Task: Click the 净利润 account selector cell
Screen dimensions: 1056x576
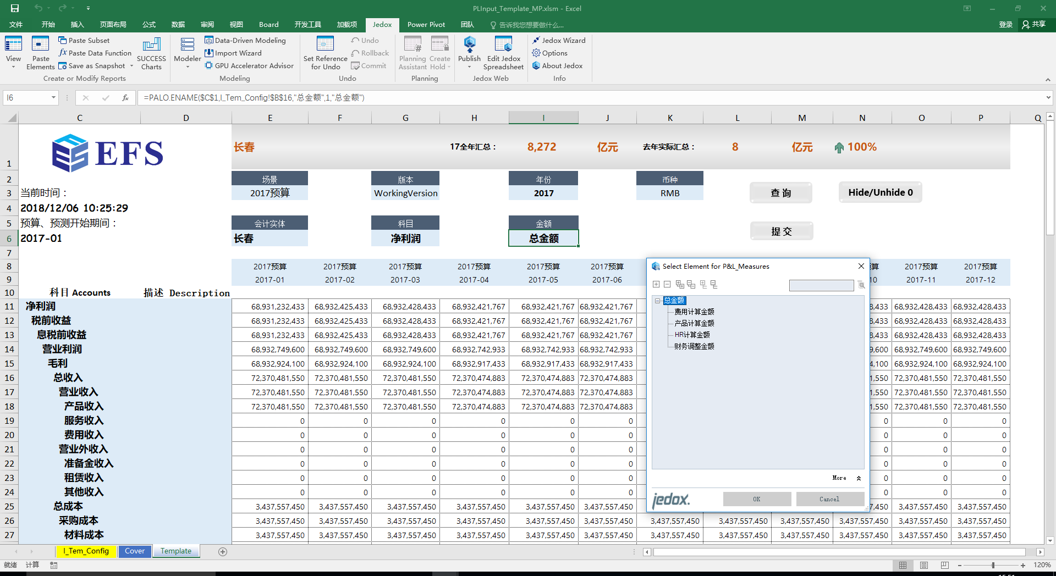Action: tap(405, 238)
